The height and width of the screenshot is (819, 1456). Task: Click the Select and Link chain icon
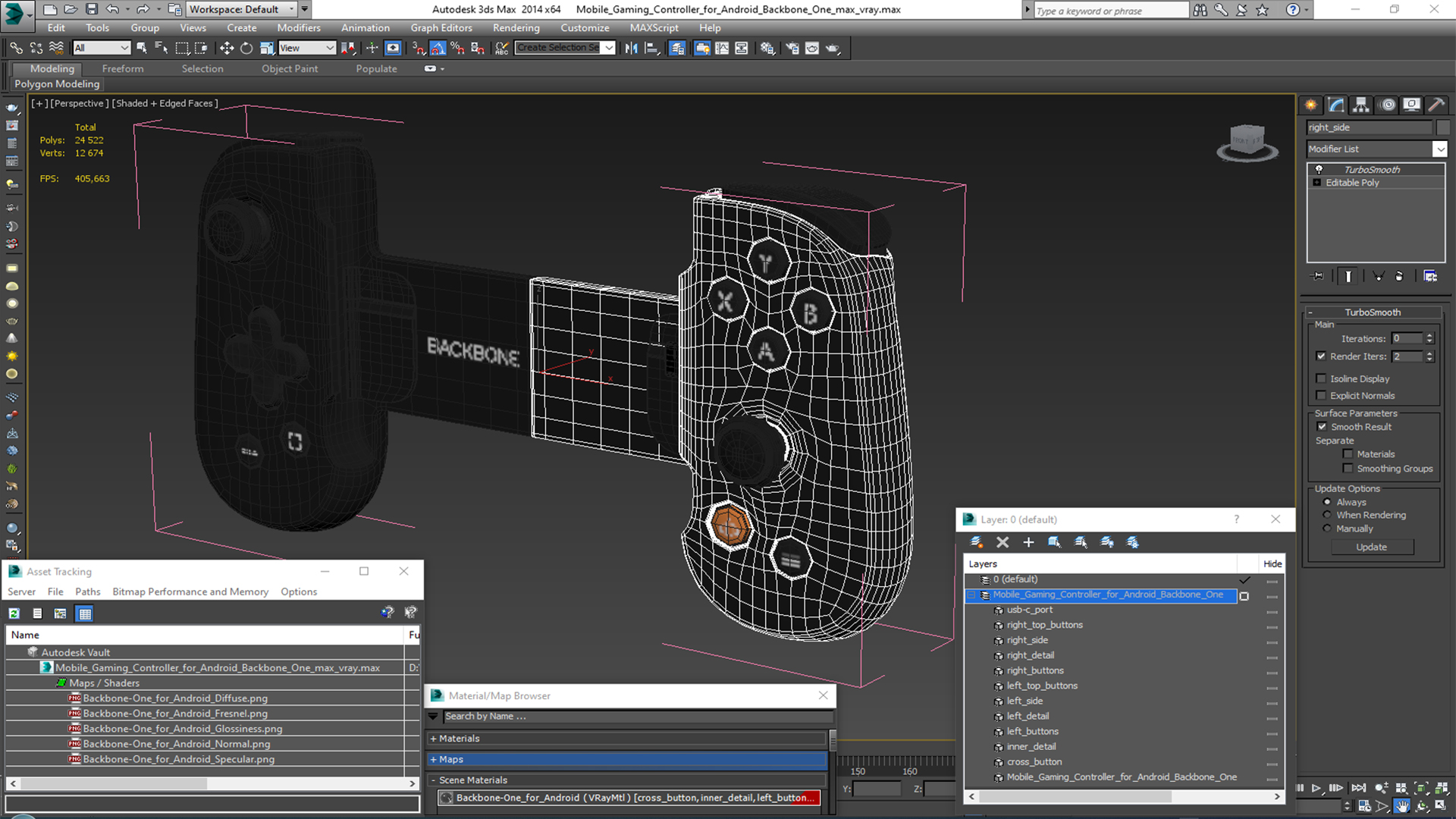click(16, 48)
